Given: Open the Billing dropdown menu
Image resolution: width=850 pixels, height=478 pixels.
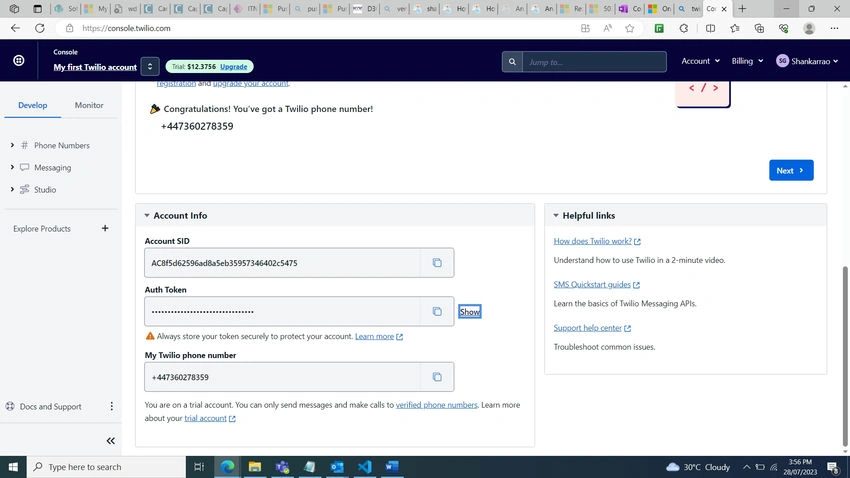Looking at the screenshot, I should click(x=747, y=61).
